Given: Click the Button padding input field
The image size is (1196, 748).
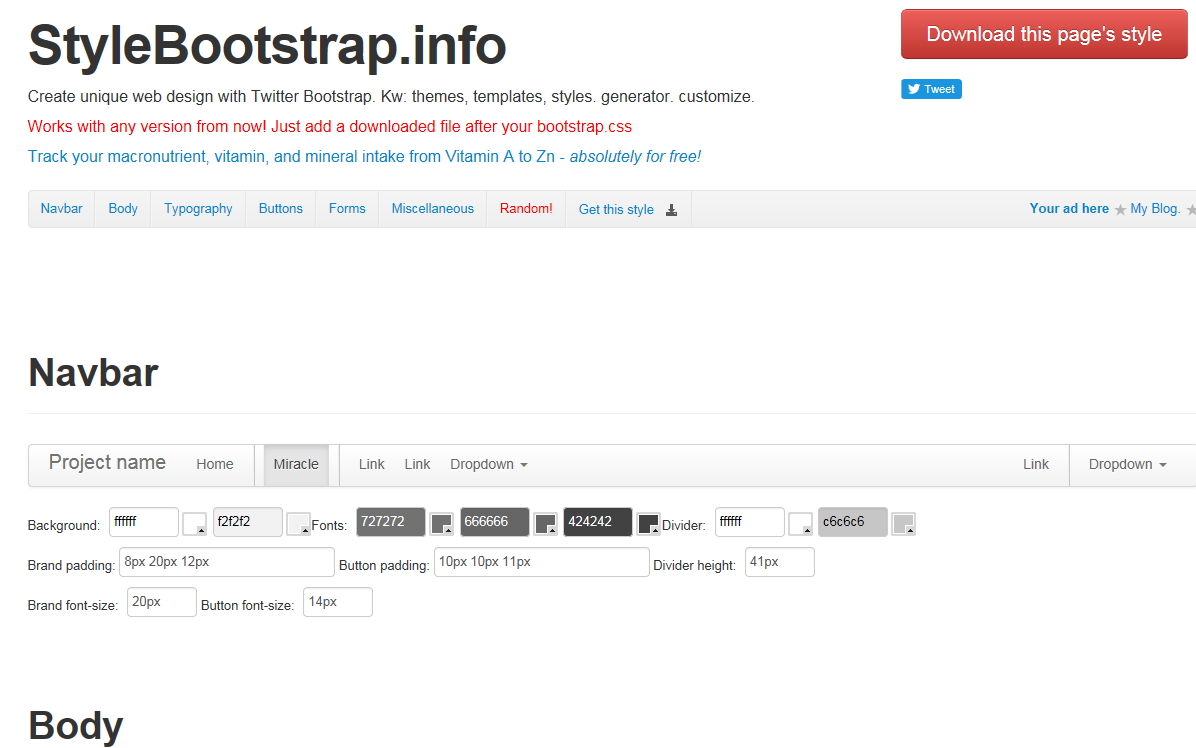Looking at the screenshot, I should (x=542, y=562).
